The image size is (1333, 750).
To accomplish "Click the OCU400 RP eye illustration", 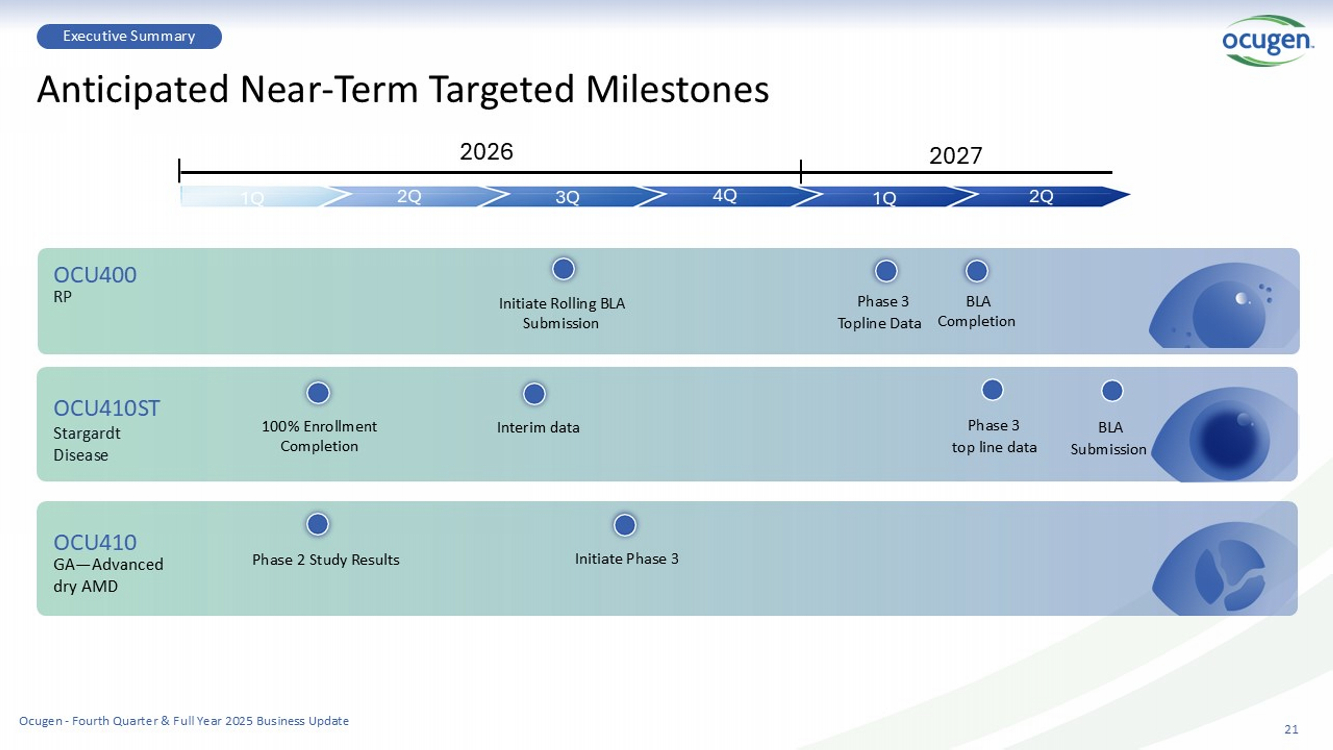I will (1225, 307).
